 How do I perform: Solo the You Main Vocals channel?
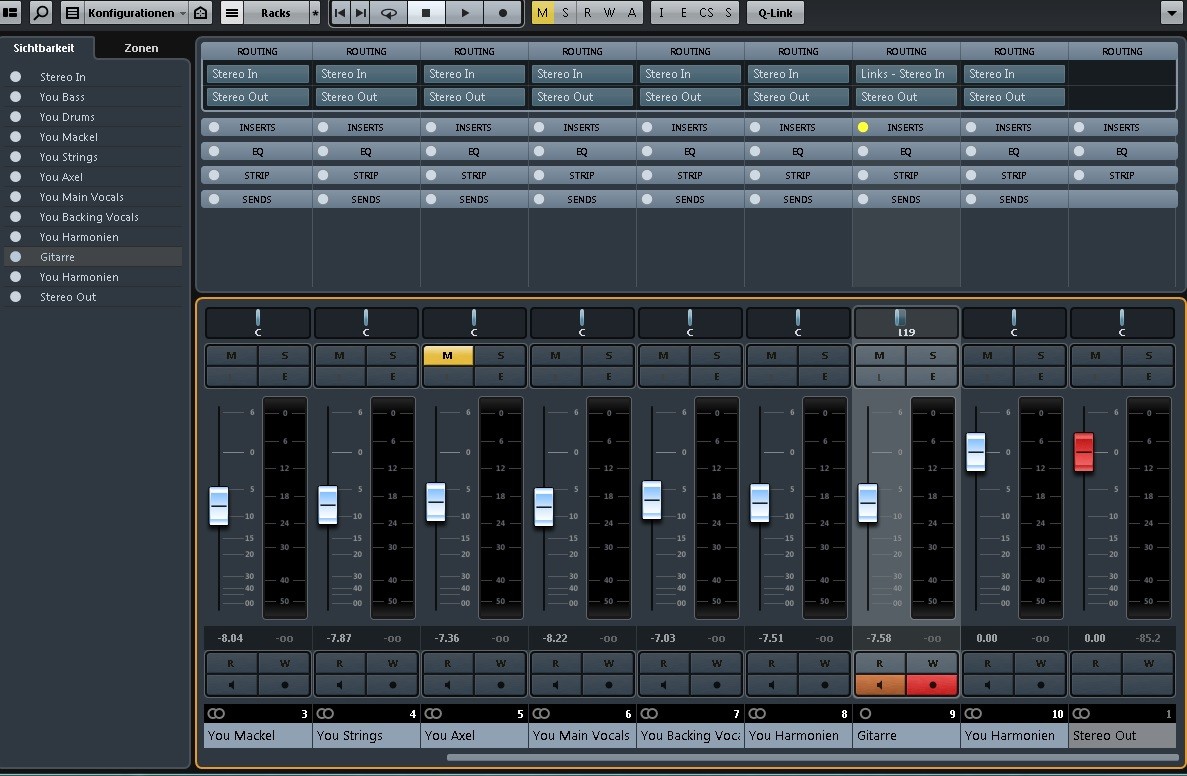click(x=609, y=355)
